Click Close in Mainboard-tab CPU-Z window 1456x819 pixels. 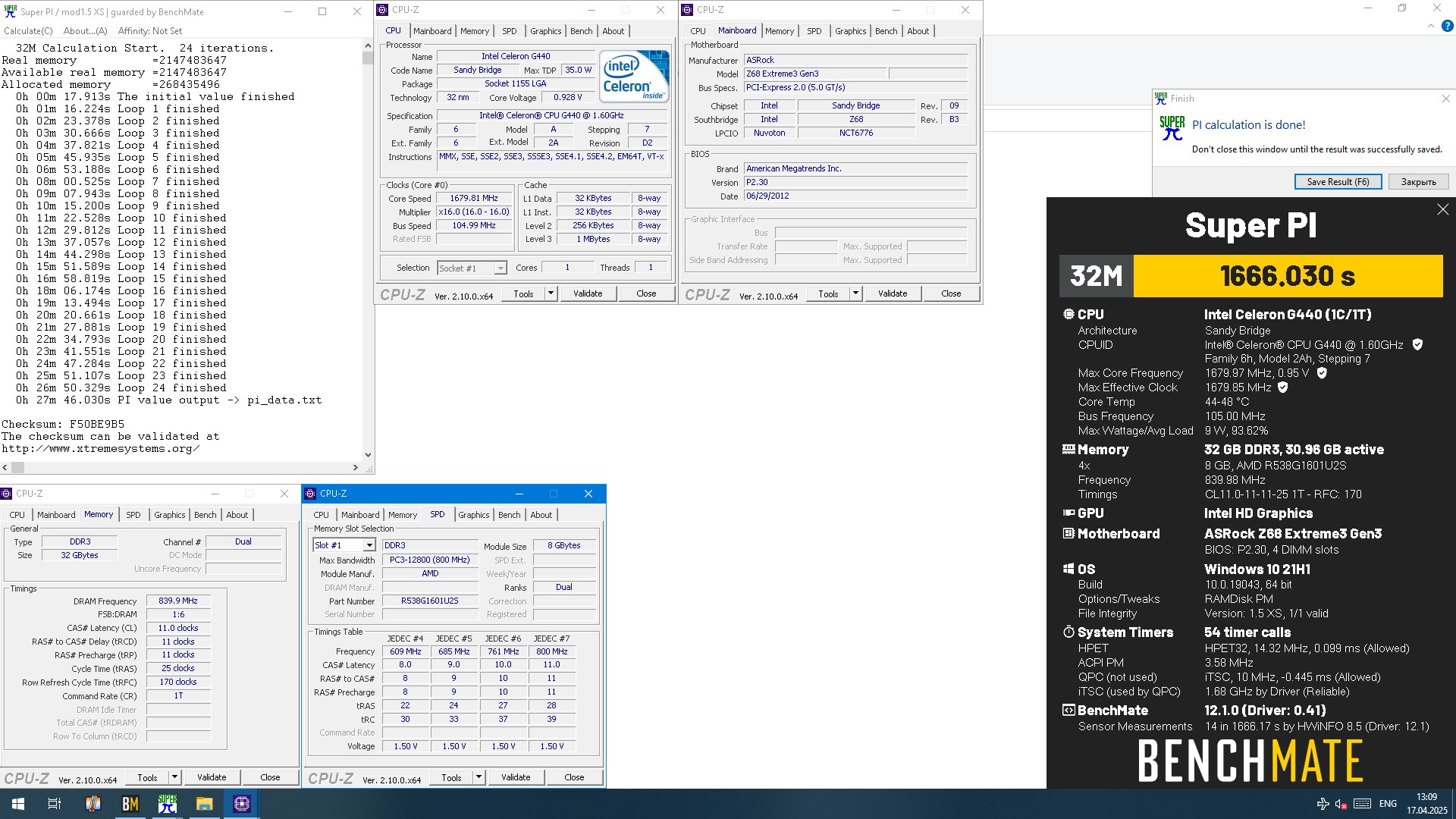pyautogui.click(x=951, y=293)
